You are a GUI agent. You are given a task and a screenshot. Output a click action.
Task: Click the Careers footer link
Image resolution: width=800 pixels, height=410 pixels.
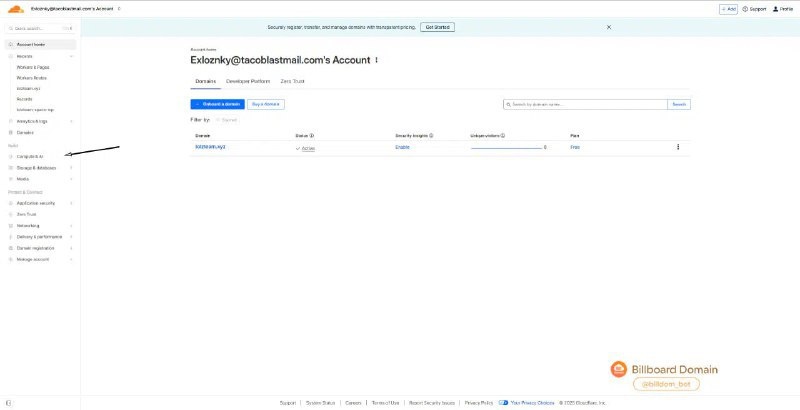(x=353, y=403)
